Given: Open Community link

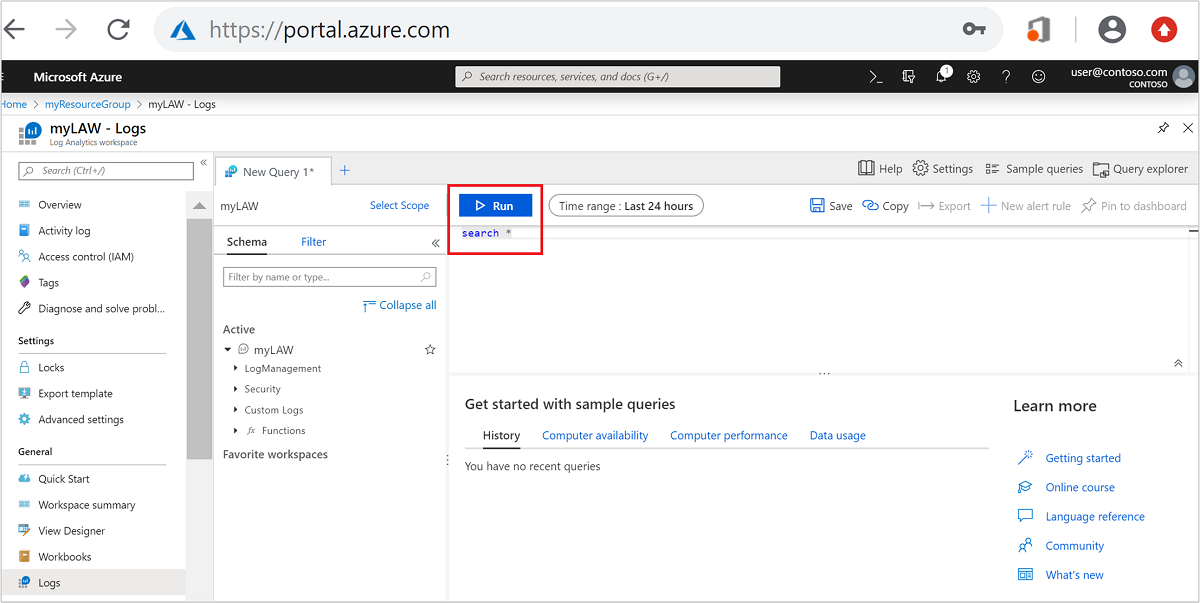Looking at the screenshot, I should coord(1075,545).
